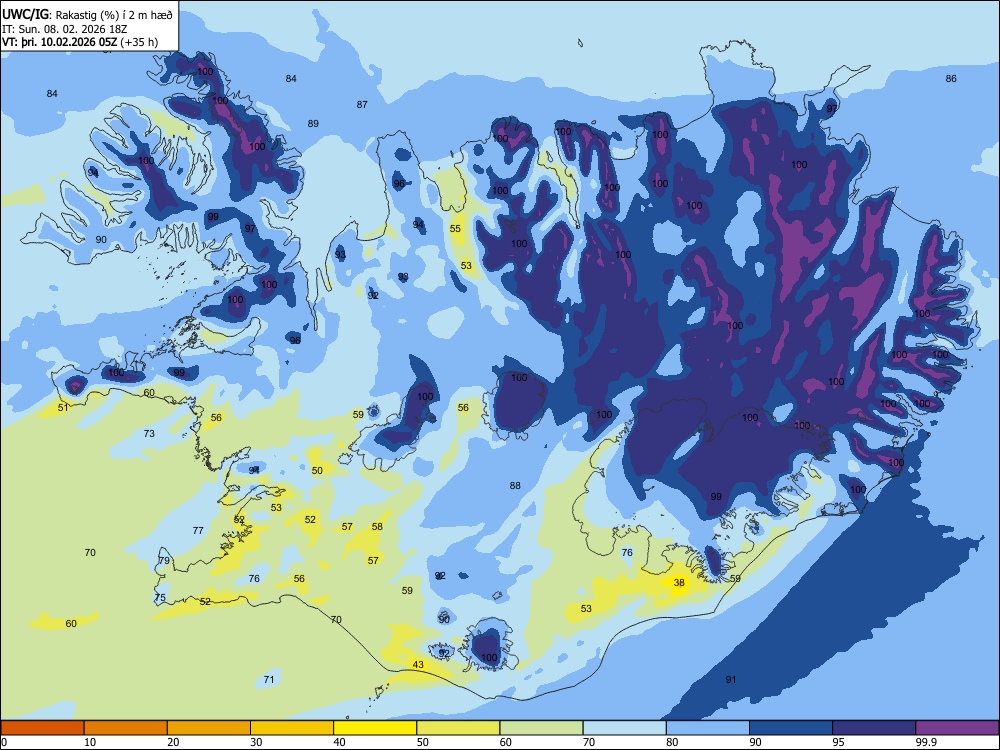The width and height of the screenshot is (1000, 750).
Task: Click the legend label '95'
Action: 839,742
